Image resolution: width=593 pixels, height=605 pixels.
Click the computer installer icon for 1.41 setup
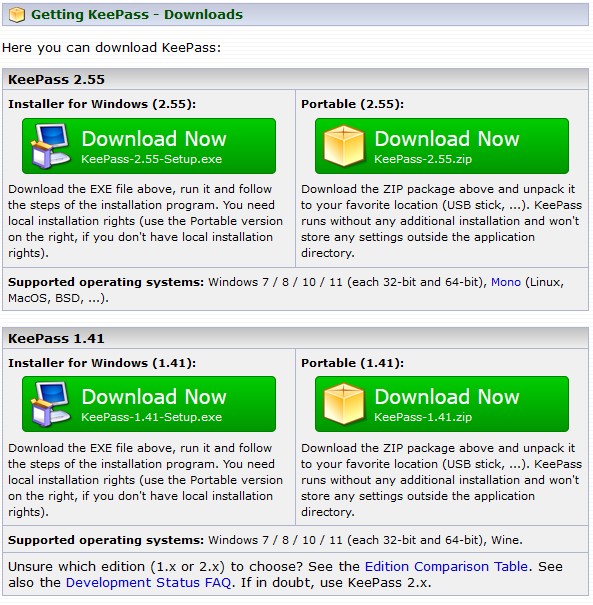click(x=51, y=404)
